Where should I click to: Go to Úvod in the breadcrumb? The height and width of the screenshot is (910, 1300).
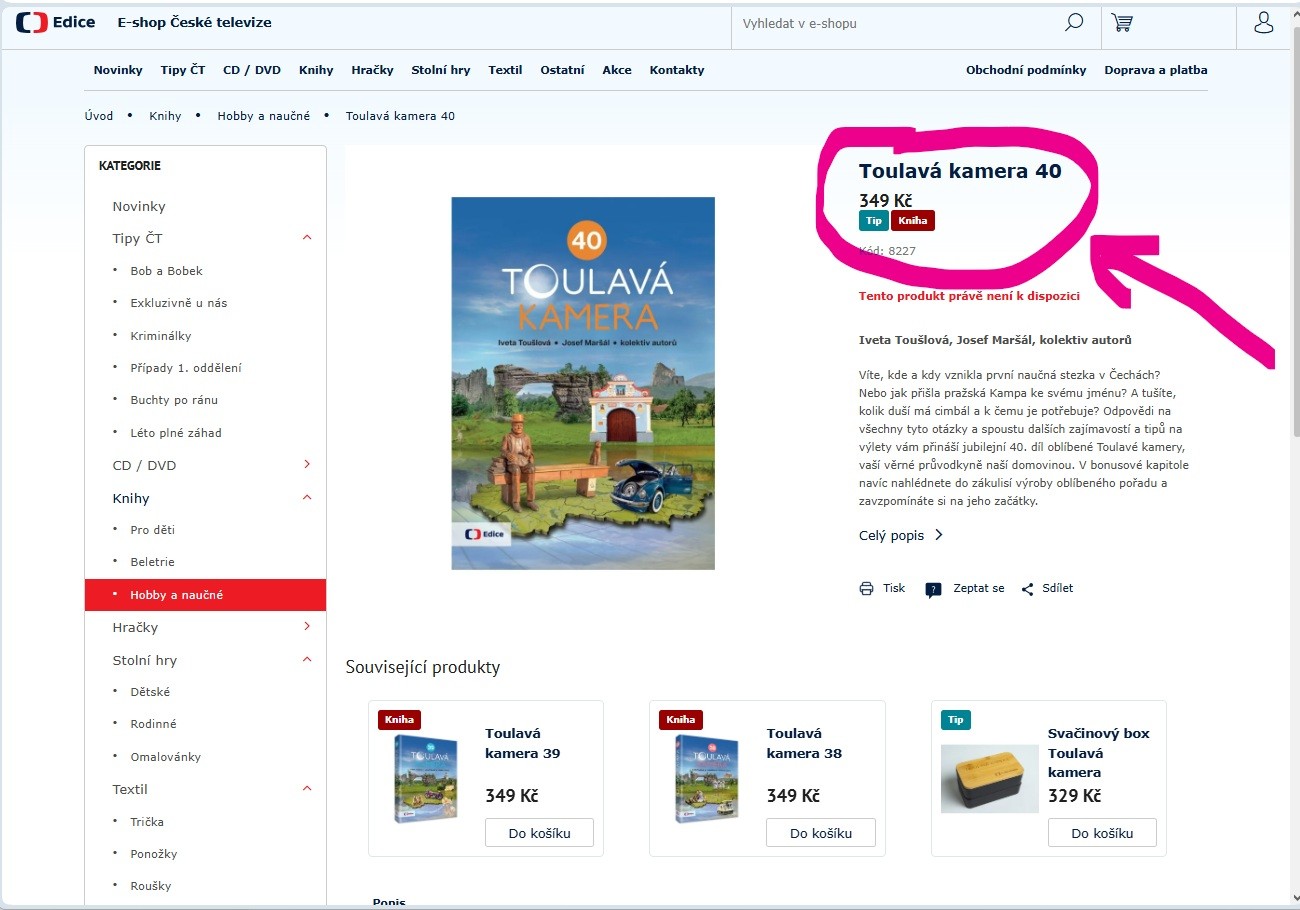[x=99, y=116]
